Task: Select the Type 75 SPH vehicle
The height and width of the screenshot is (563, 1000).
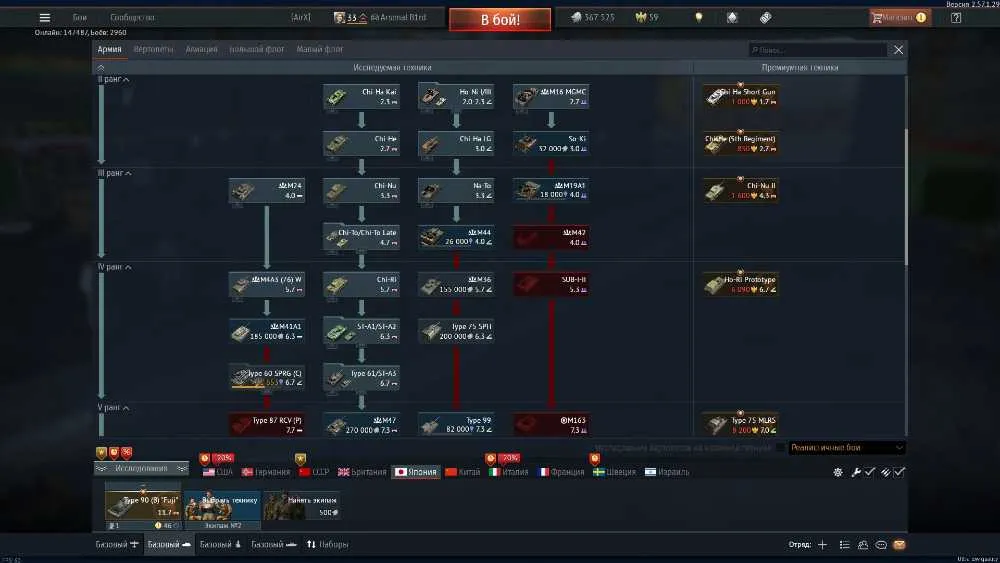Action: click(456, 331)
